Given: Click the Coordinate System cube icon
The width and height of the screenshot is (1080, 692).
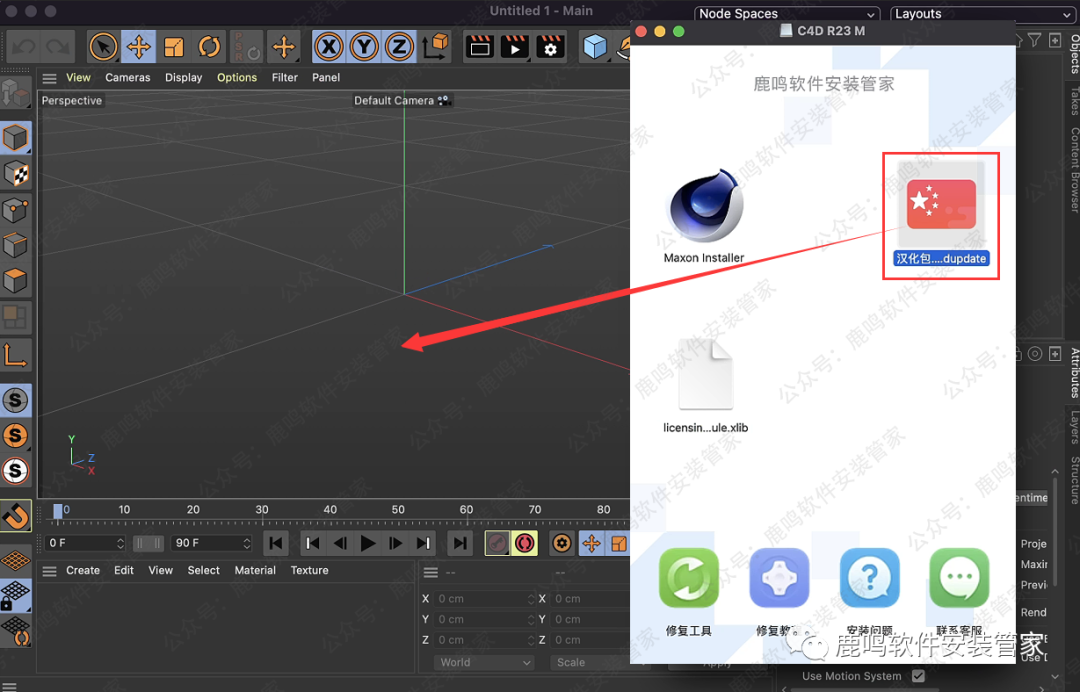Looking at the screenshot, I should (435, 46).
